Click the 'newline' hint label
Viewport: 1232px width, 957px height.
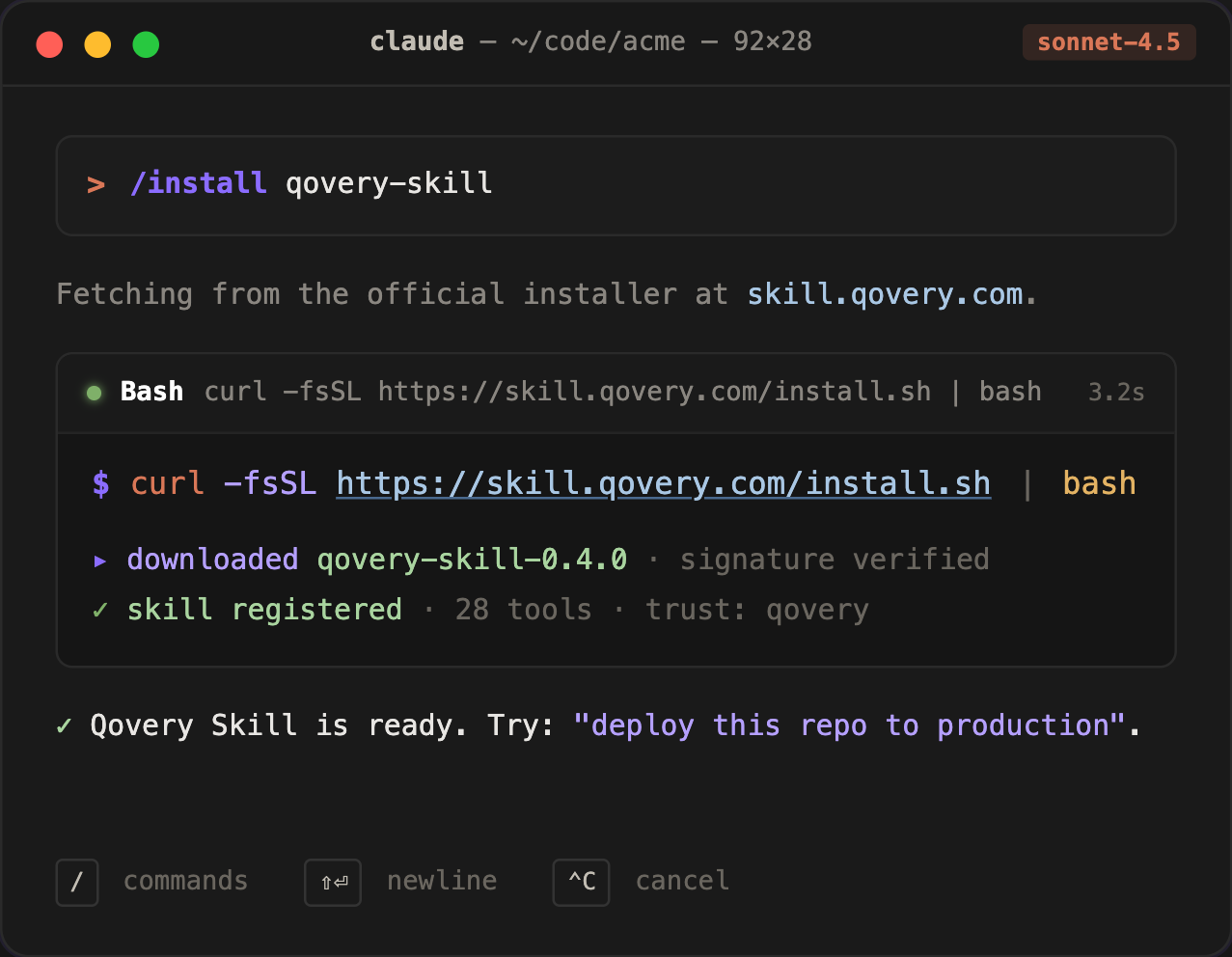pyautogui.click(x=442, y=881)
